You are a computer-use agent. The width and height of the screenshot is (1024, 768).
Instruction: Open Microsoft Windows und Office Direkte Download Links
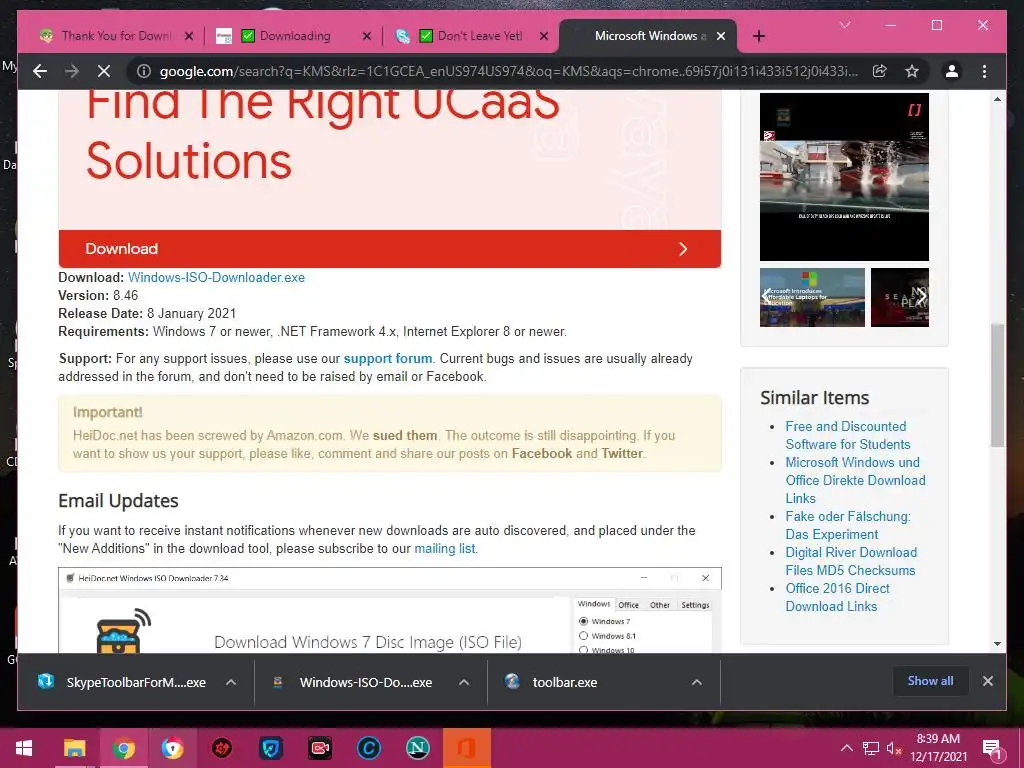[856, 480]
